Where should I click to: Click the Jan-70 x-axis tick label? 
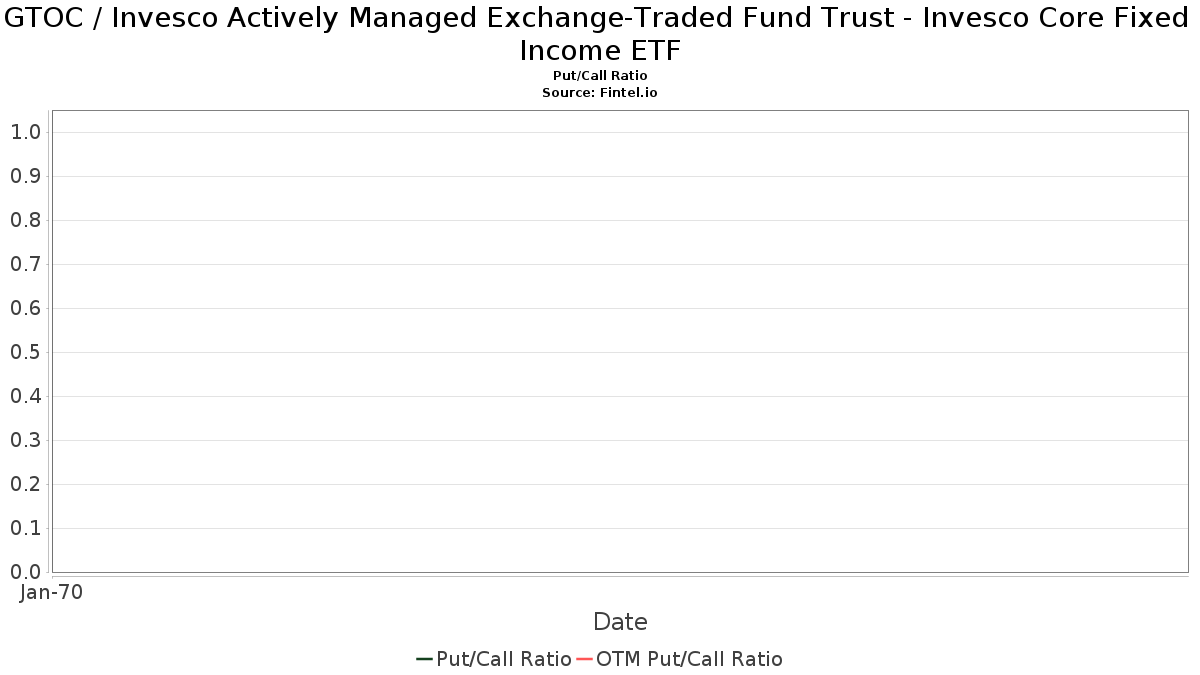51,592
